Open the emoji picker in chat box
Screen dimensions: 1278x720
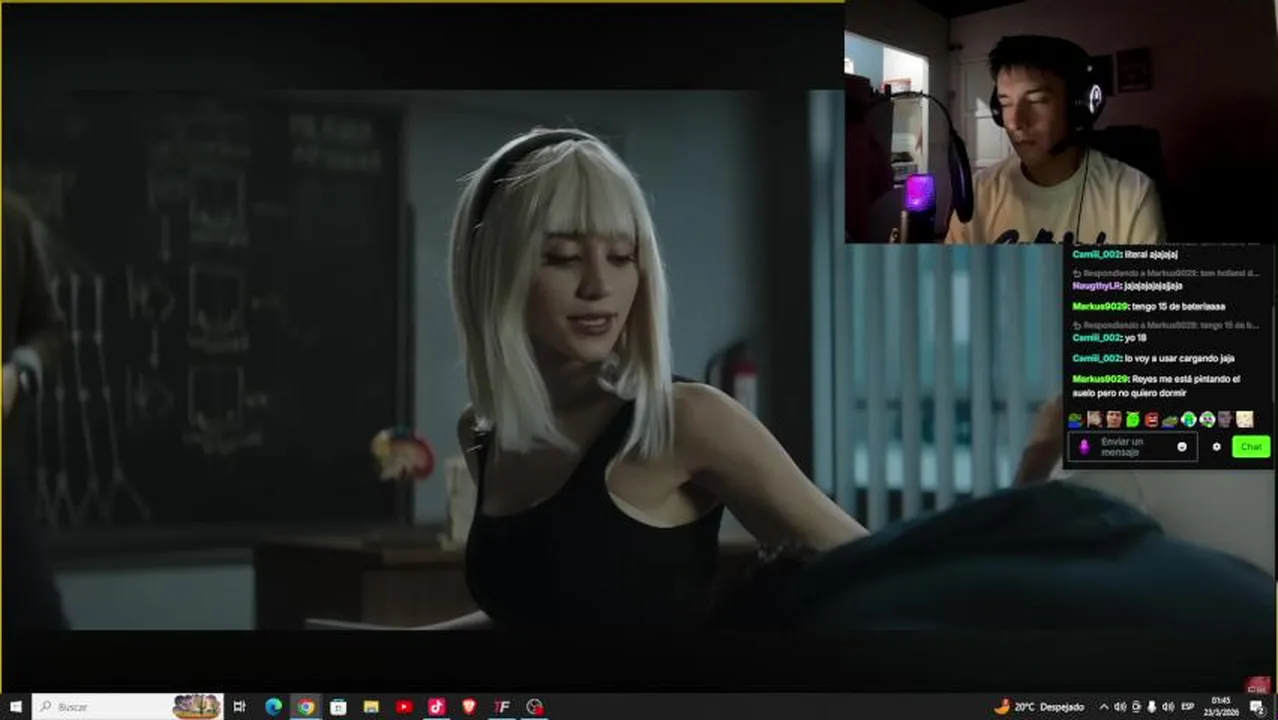coord(1182,446)
